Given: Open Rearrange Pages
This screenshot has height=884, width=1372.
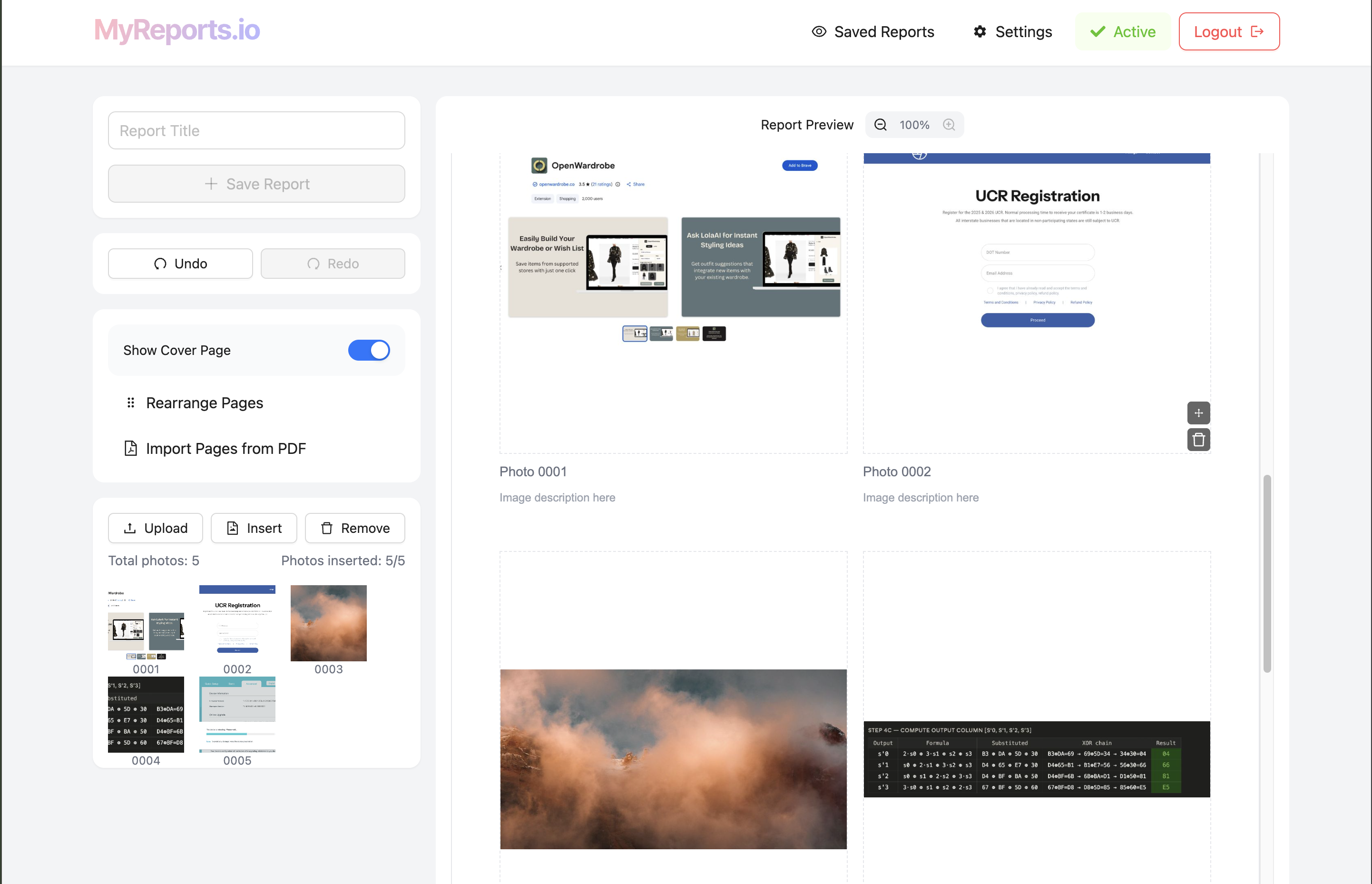Looking at the screenshot, I should [195, 403].
